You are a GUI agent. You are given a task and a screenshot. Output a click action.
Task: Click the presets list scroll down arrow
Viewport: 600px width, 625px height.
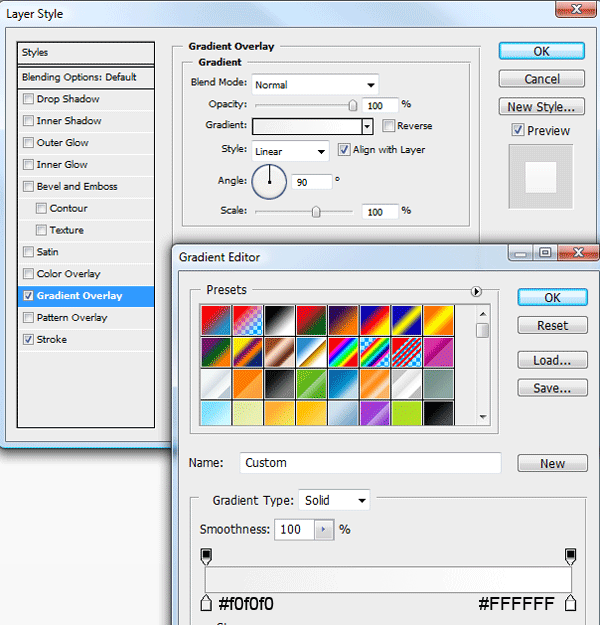click(483, 417)
